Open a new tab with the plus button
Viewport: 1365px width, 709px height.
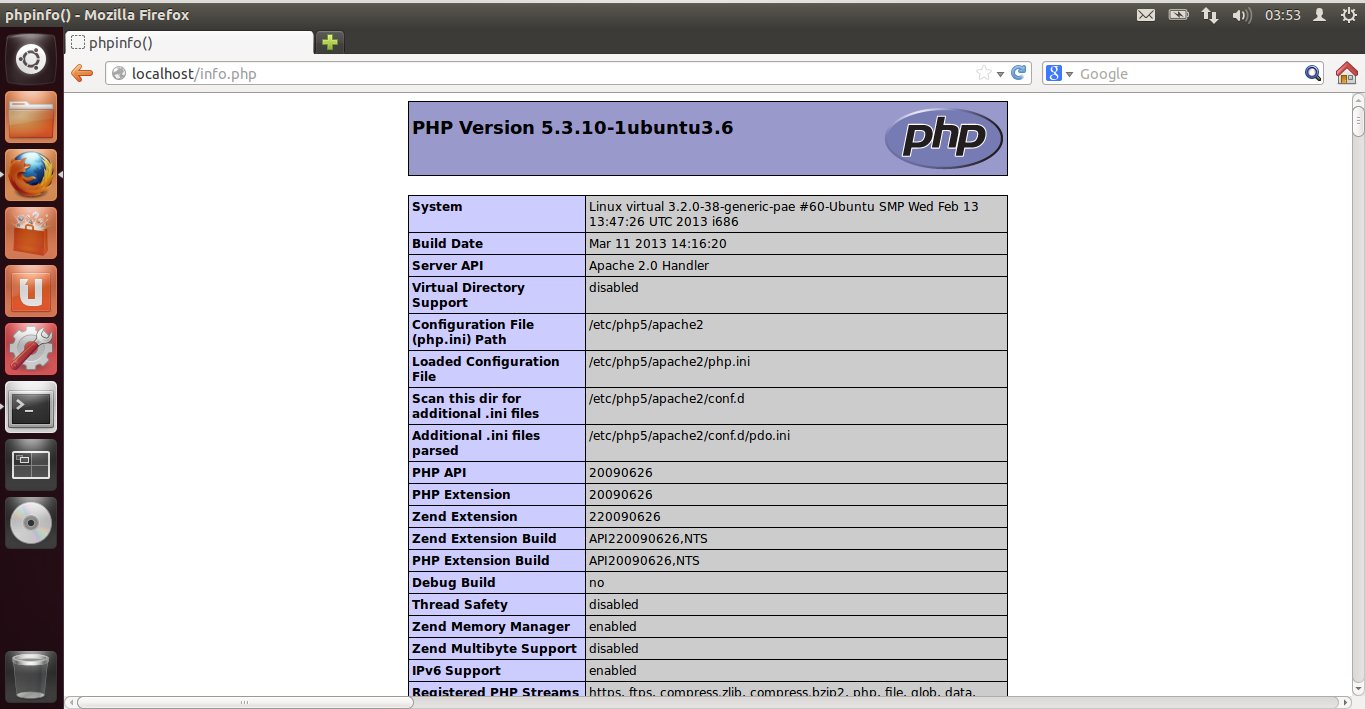[330, 42]
